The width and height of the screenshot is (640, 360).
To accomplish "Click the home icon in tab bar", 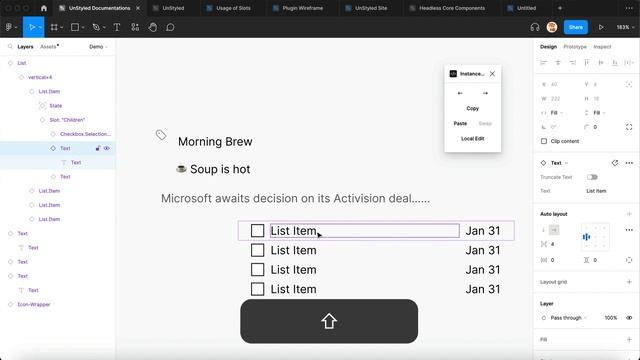I will [x=44, y=8].
